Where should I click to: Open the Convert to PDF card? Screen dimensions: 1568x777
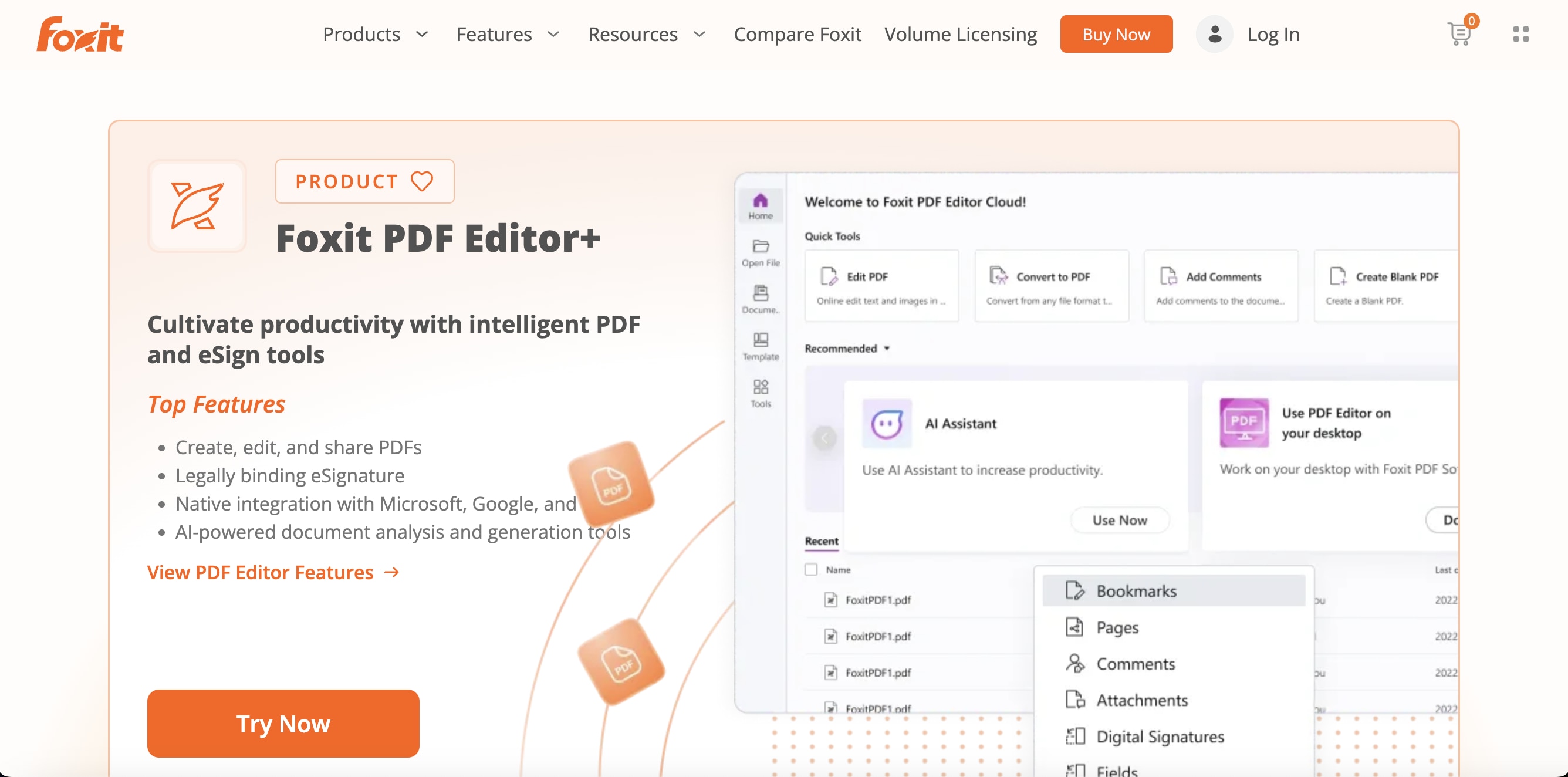1051,286
